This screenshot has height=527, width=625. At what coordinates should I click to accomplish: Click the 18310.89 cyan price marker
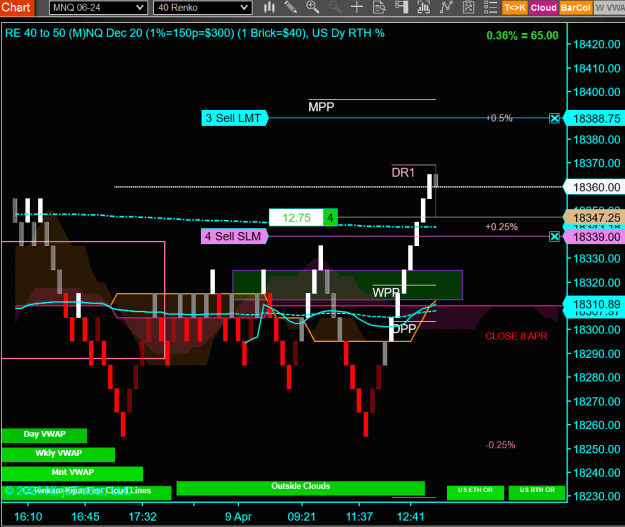point(596,305)
